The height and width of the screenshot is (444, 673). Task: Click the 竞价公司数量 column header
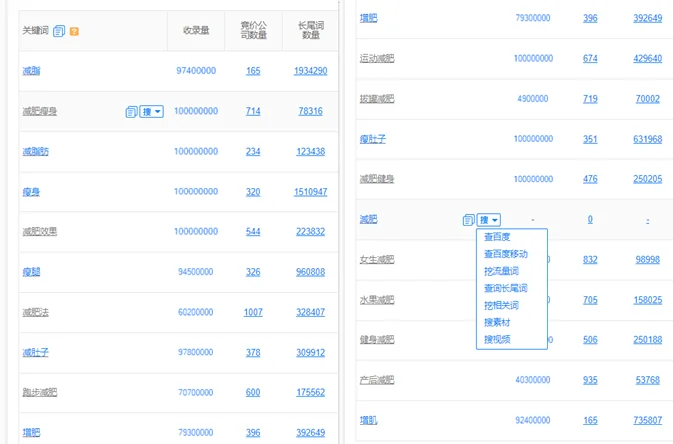253,30
